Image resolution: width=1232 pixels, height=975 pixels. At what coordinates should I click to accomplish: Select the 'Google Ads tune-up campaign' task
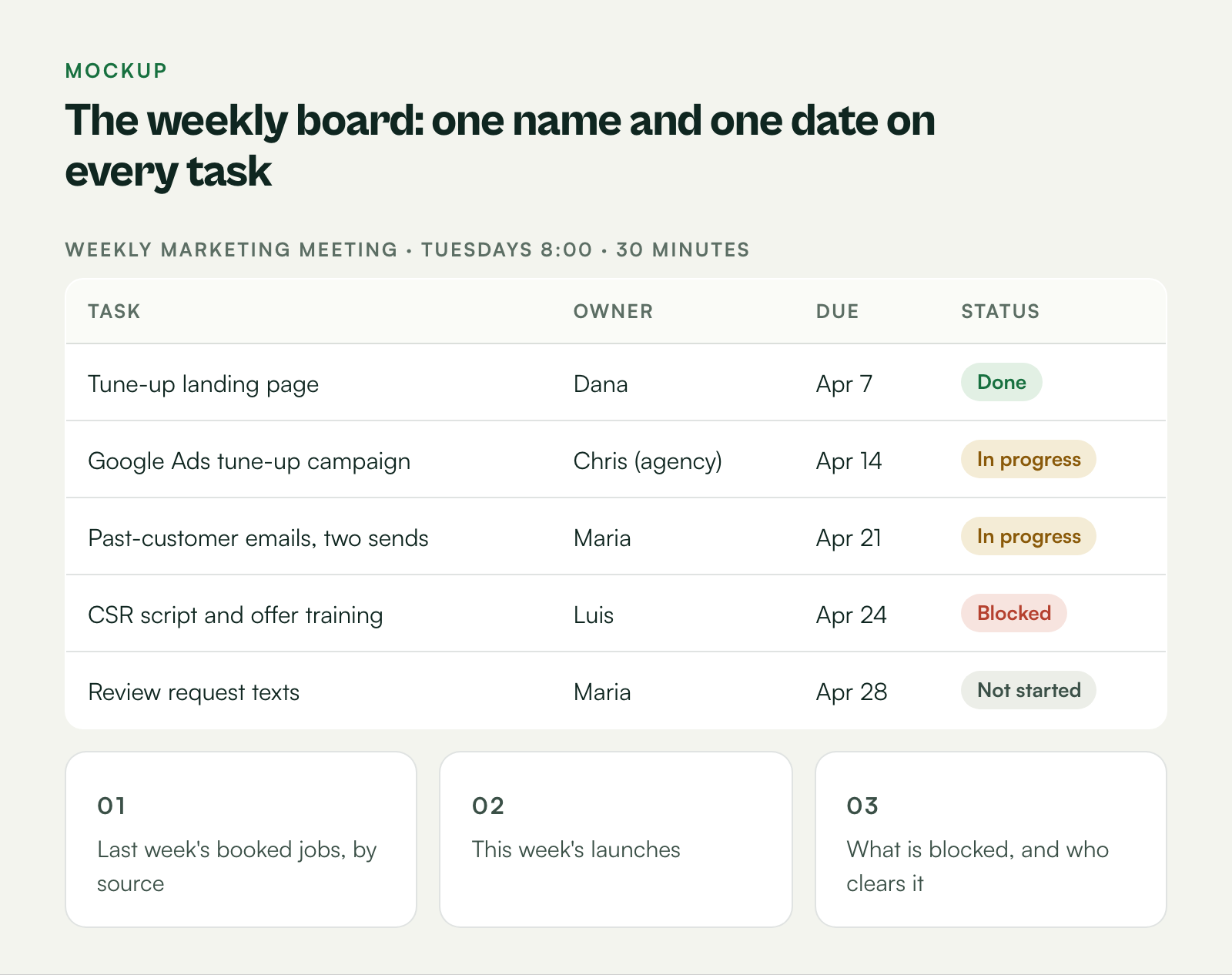point(249,461)
